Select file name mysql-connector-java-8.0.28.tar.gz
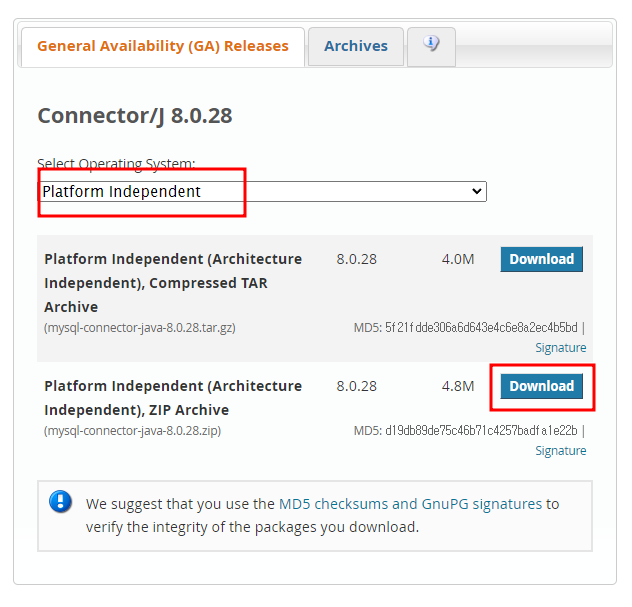Screen dimensions: 632x607 139,327
